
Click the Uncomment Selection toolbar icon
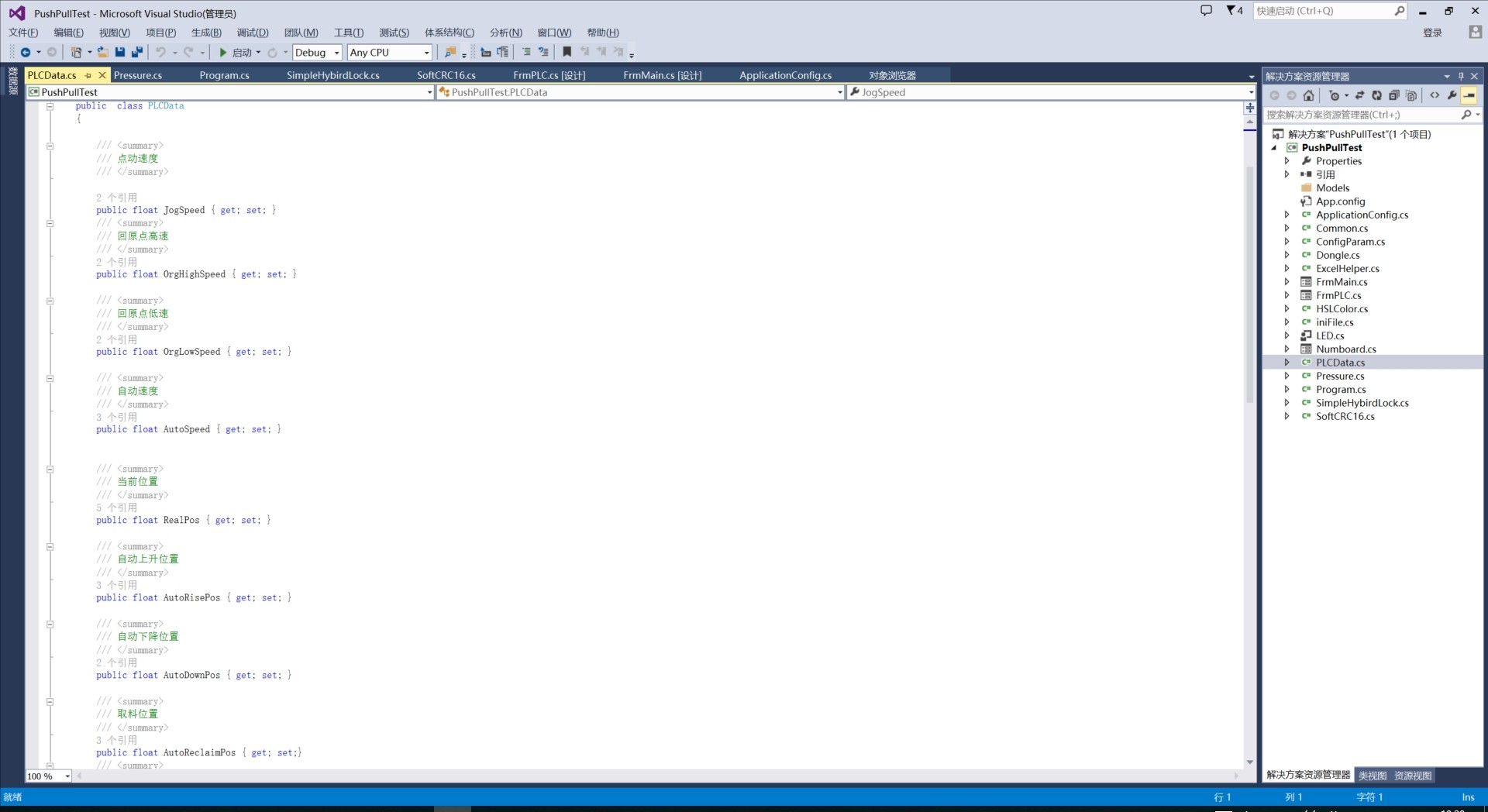(x=543, y=53)
